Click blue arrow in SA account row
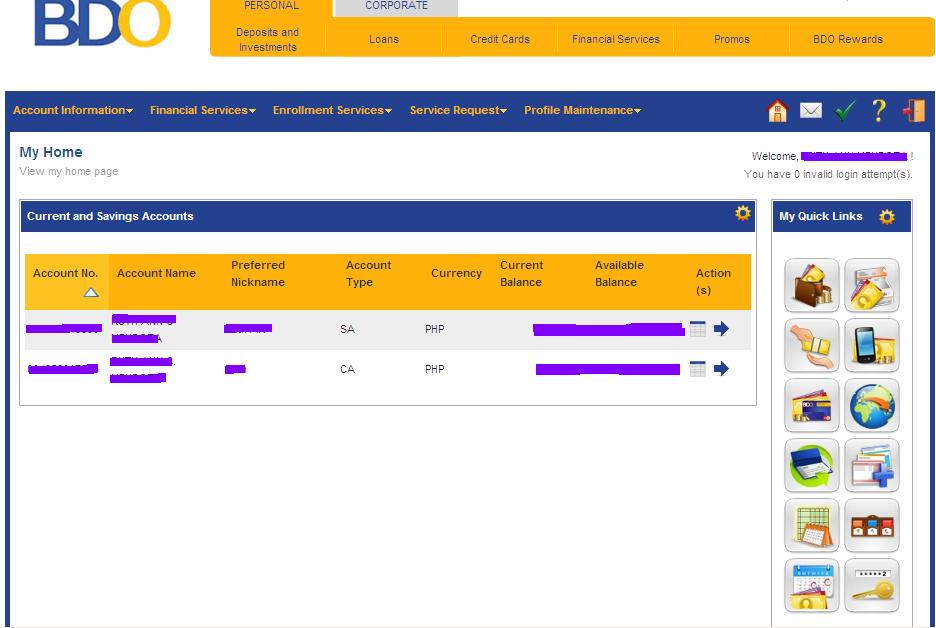The width and height of the screenshot is (936, 628). tap(721, 328)
